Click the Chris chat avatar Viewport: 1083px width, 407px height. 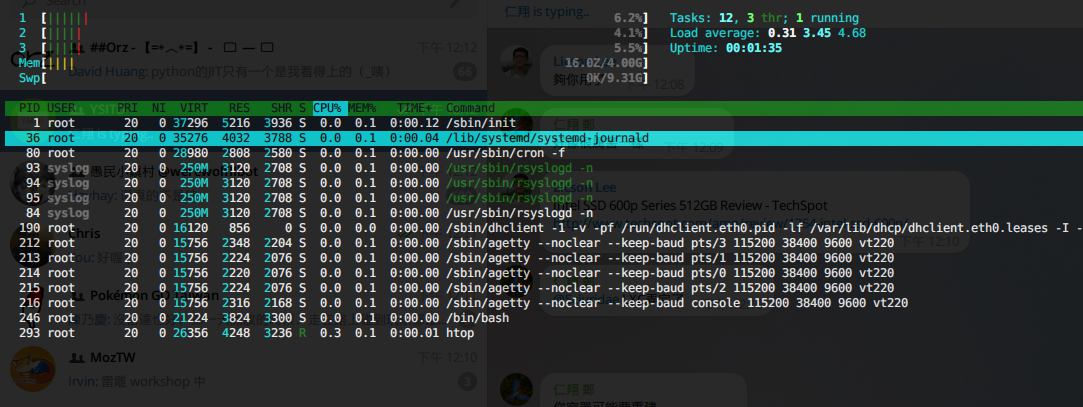[x=31, y=245]
